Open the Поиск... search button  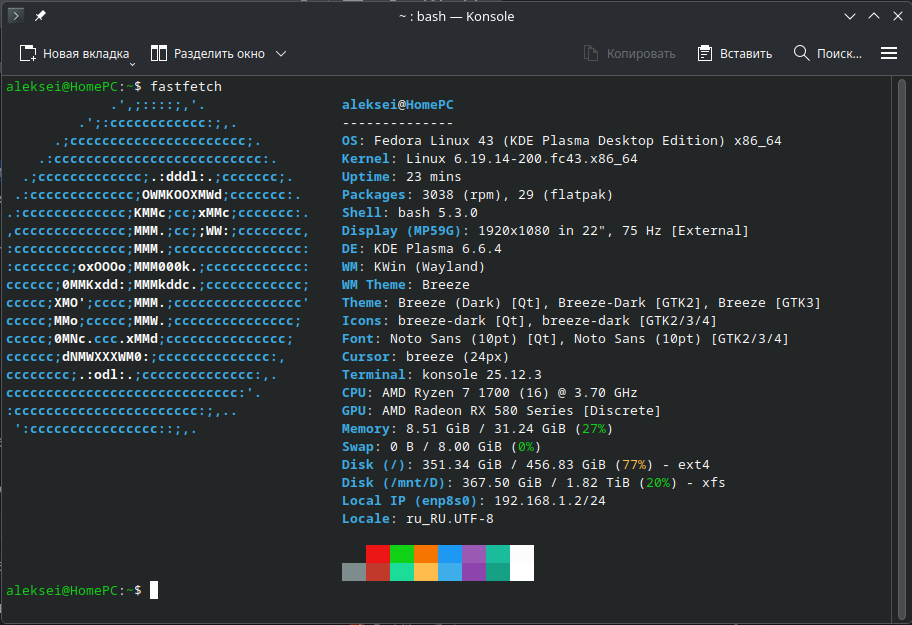point(827,53)
